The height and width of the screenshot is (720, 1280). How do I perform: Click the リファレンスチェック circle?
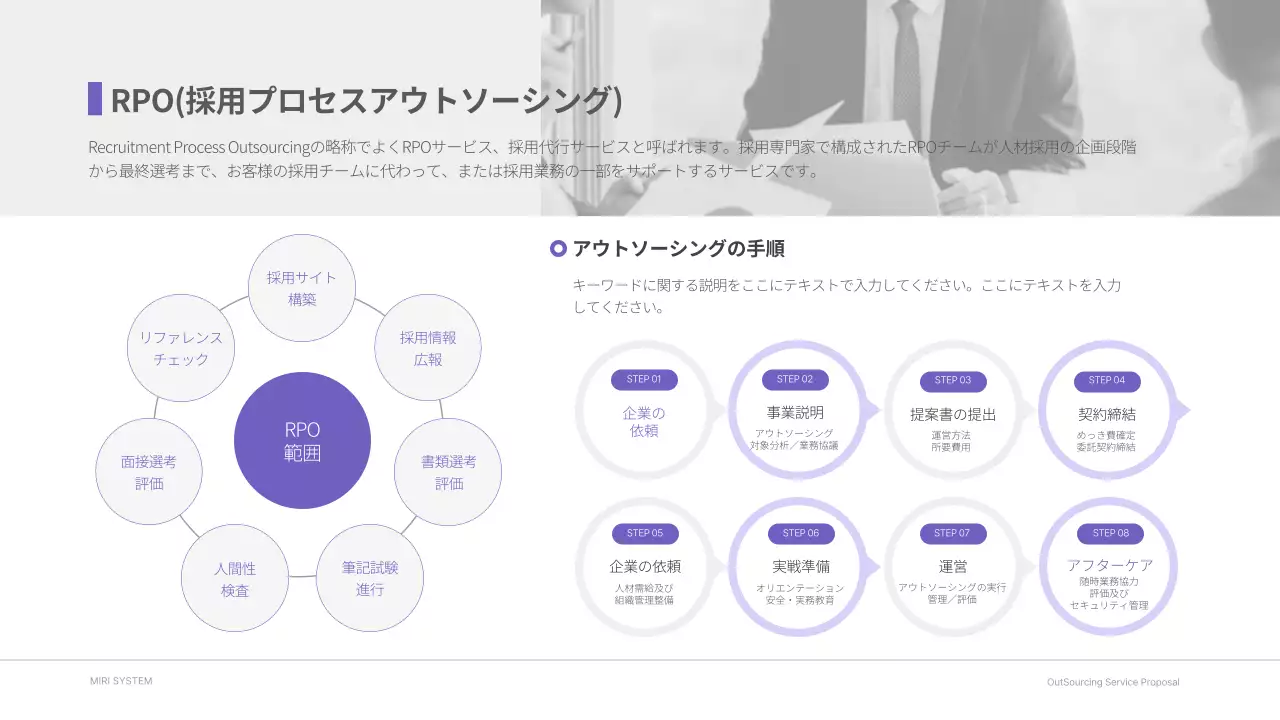(x=181, y=346)
